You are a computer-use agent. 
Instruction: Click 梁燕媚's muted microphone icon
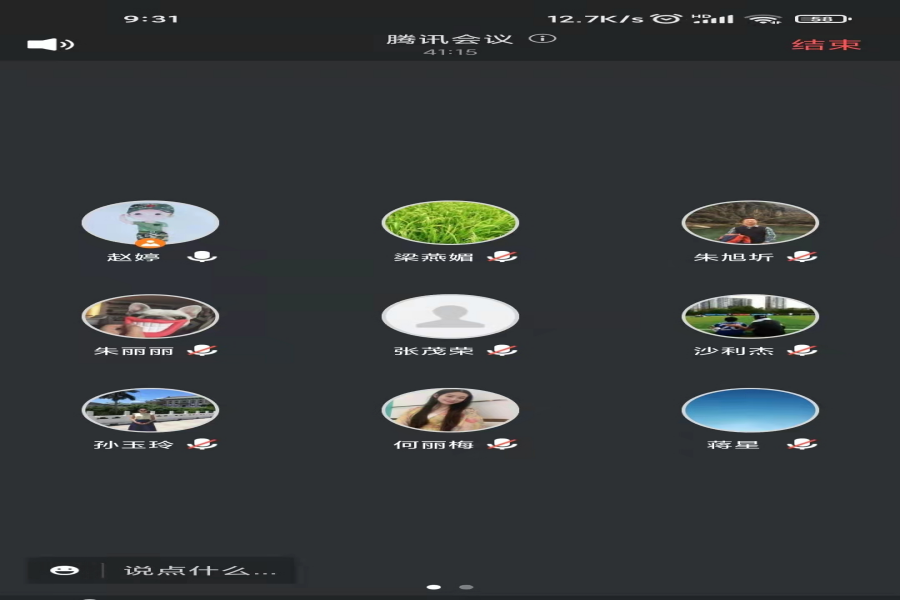click(502, 257)
